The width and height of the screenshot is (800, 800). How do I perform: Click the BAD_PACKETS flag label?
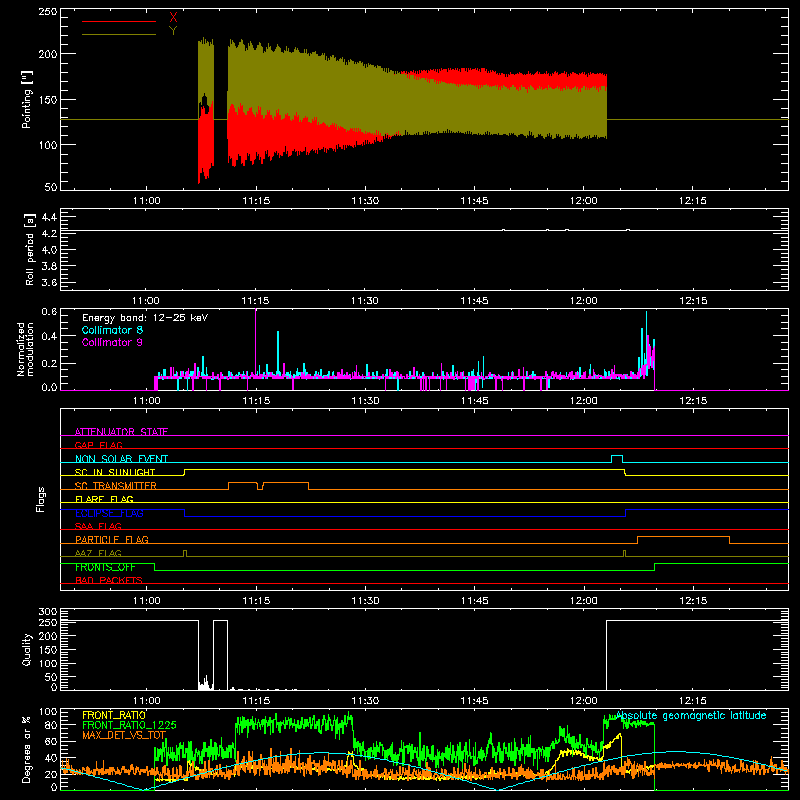tap(109, 580)
